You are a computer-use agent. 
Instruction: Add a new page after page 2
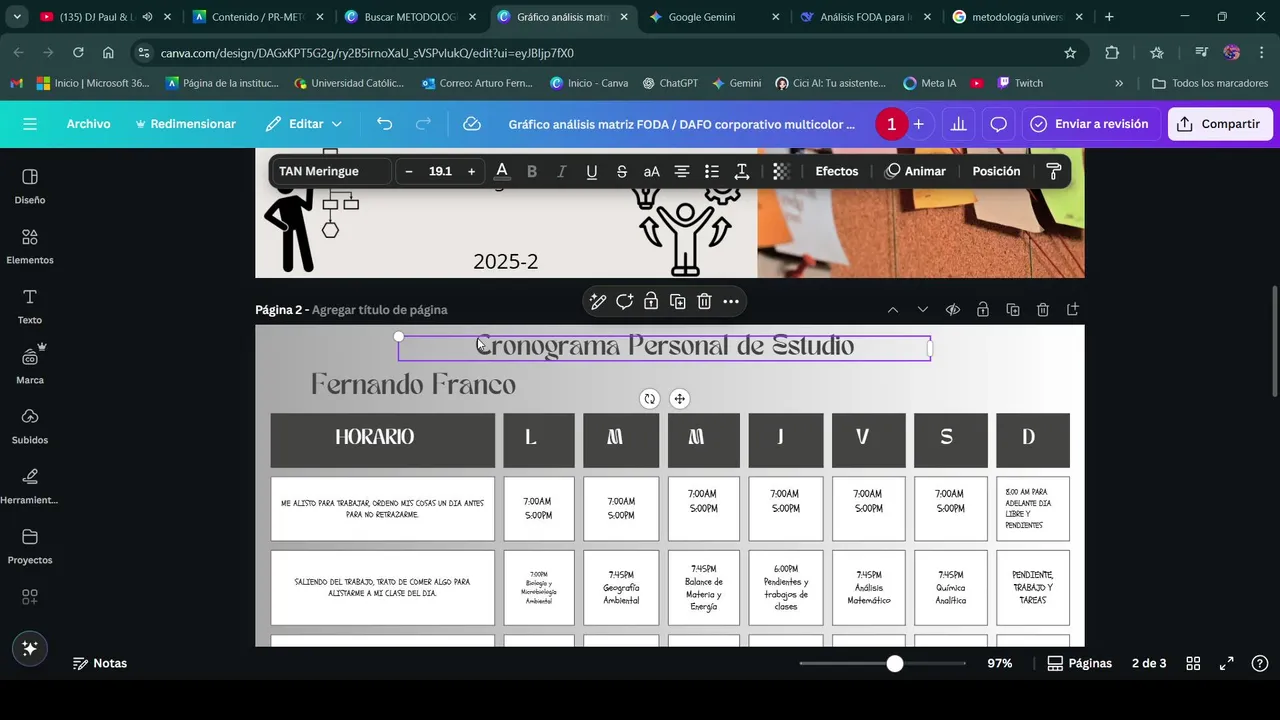1073,310
